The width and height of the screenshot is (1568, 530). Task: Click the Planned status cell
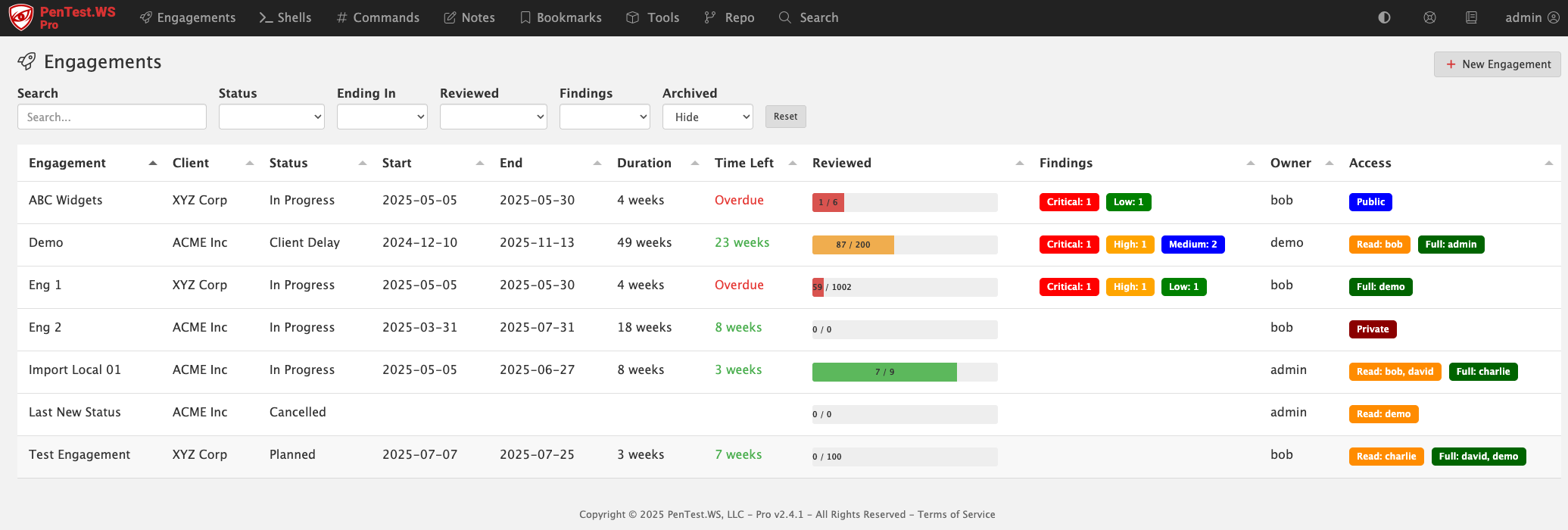tap(292, 454)
